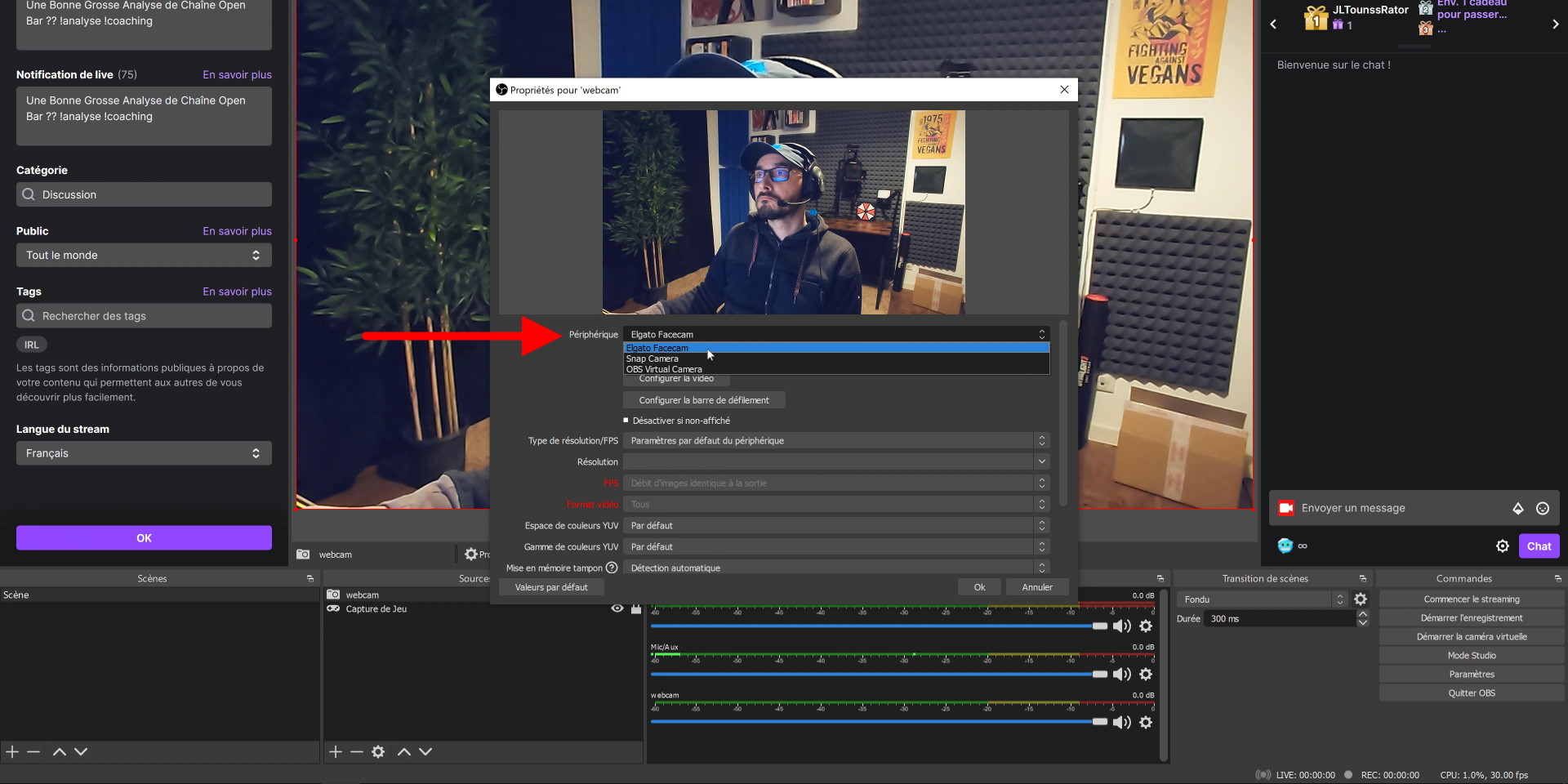Toggle Désactiver si non-affiché checkbox
This screenshot has width=1568, height=784.
626,421
